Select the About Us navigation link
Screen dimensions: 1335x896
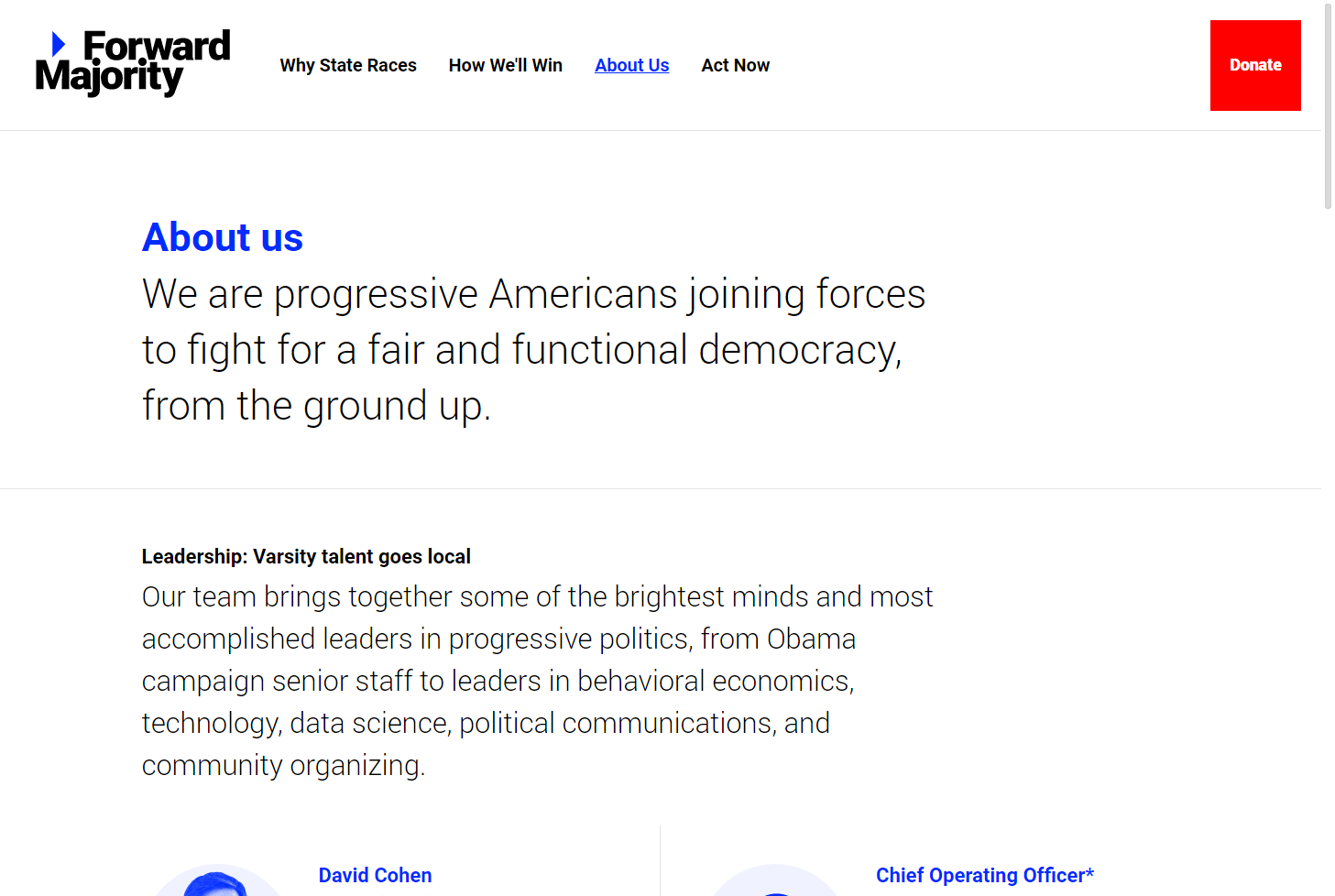pos(632,65)
